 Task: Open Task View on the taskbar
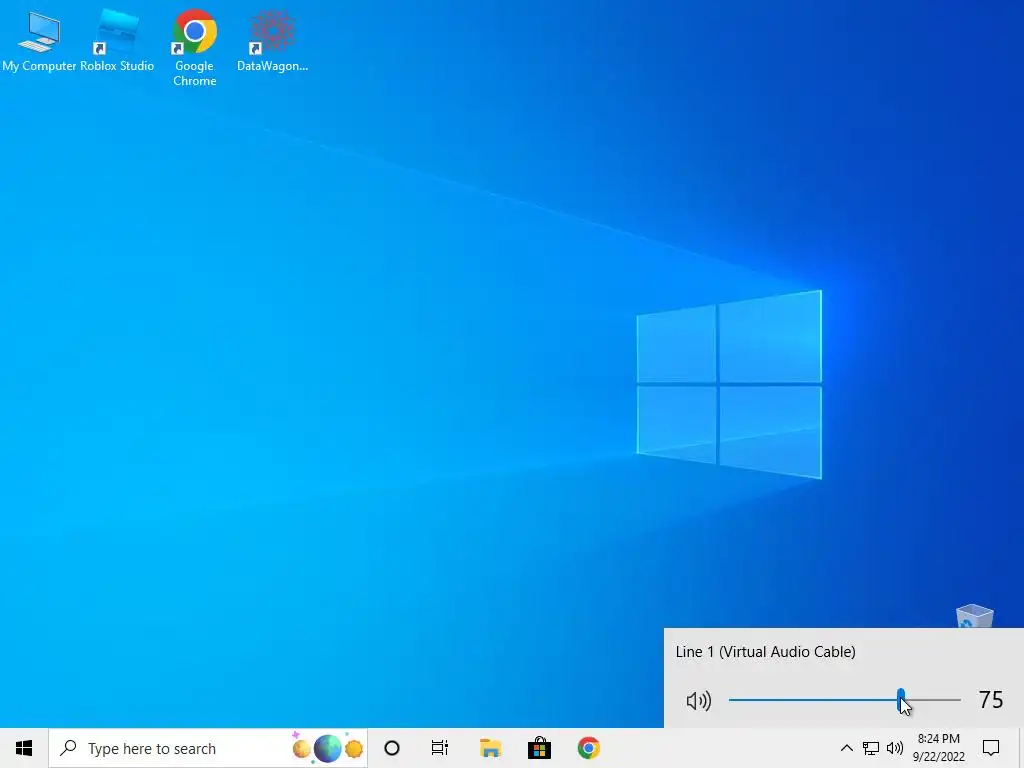coord(440,748)
